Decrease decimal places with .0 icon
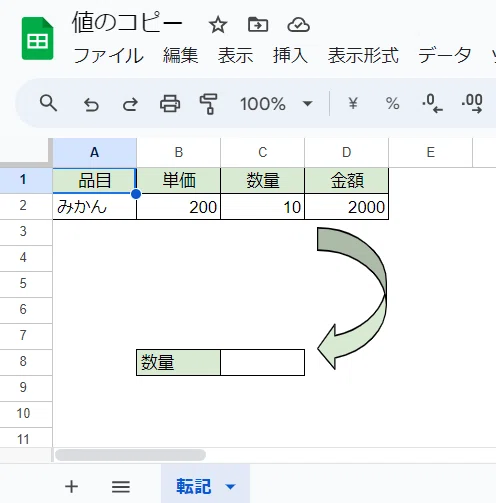This screenshot has height=503, width=496. pos(432,103)
